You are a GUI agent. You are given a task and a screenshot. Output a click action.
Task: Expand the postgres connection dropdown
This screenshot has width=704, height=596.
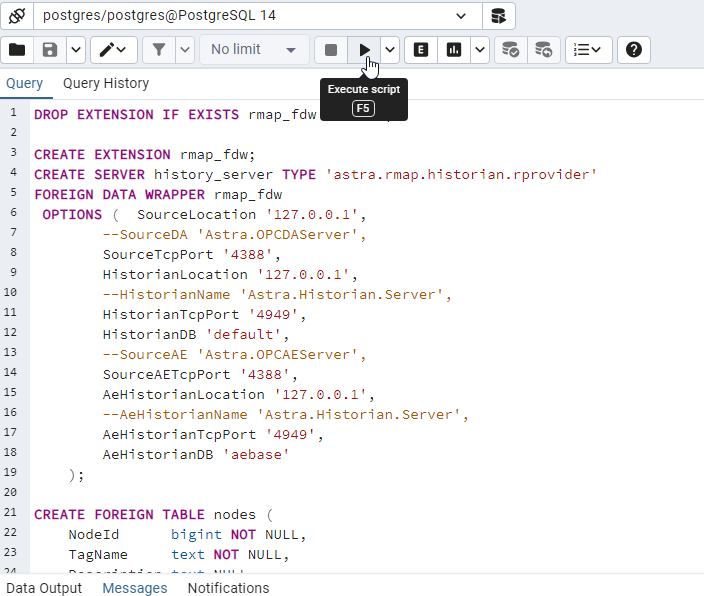point(461,16)
